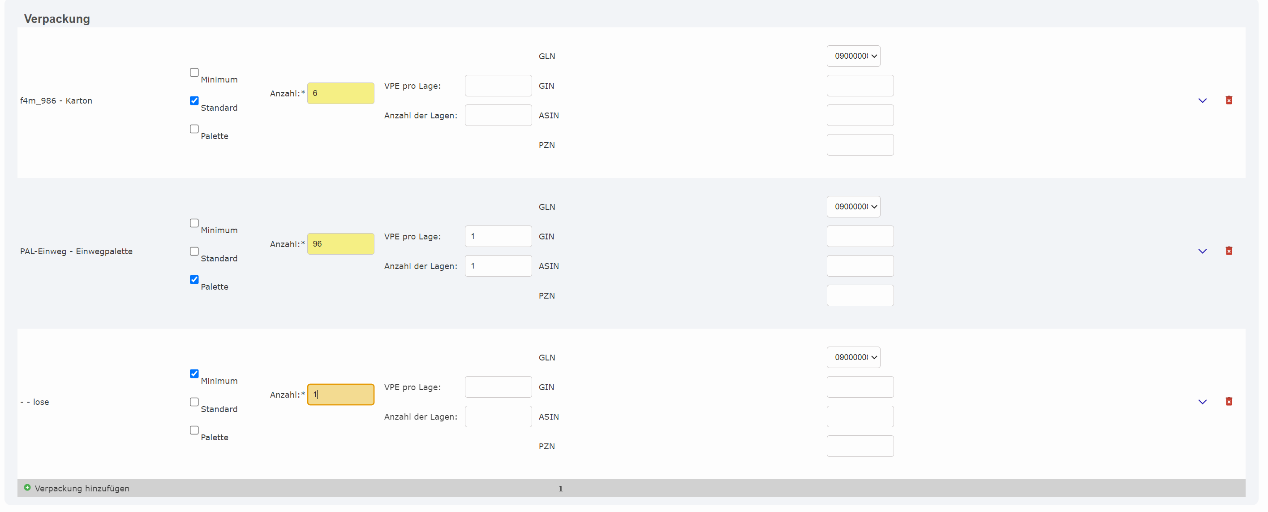The height and width of the screenshot is (512, 1268).
Task: Open GLN dropdown in lose row
Action: [853, 357]
